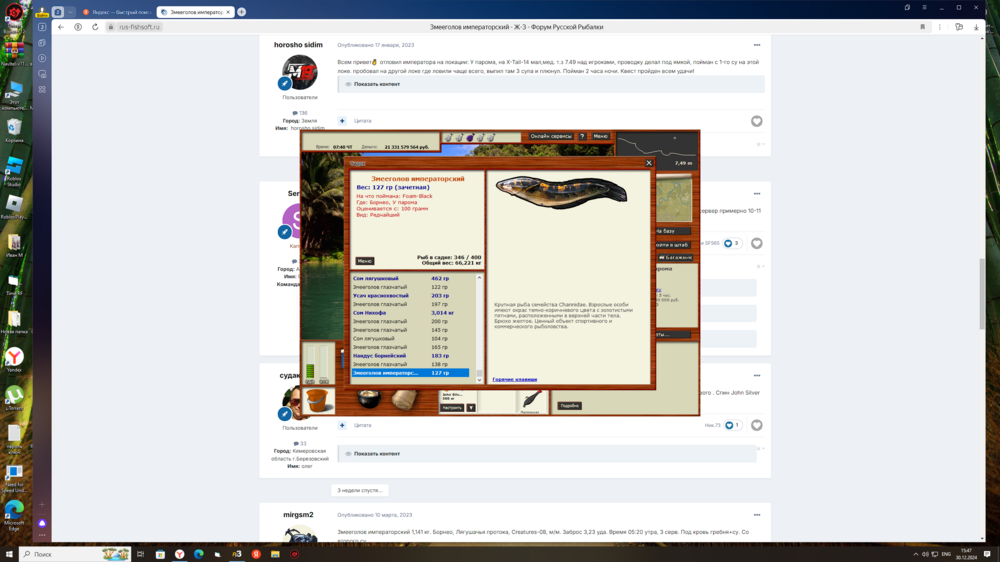Toggle multiquote plus on horosho sidim's post
The image size is (1000, 562).
342,121
